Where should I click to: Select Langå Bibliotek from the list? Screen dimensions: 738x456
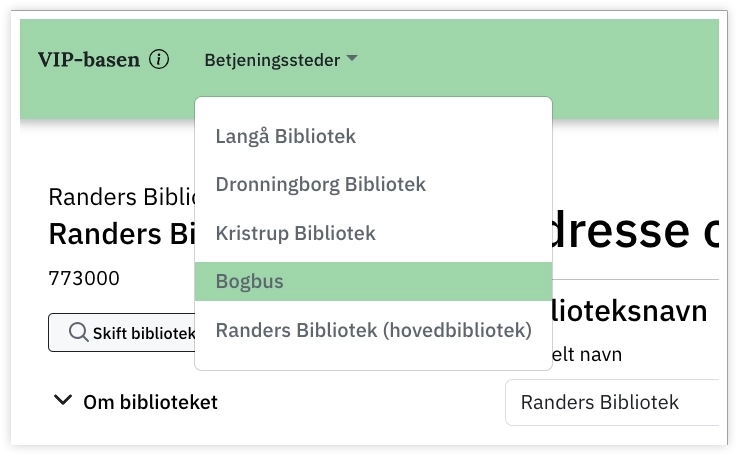[286, 136]
